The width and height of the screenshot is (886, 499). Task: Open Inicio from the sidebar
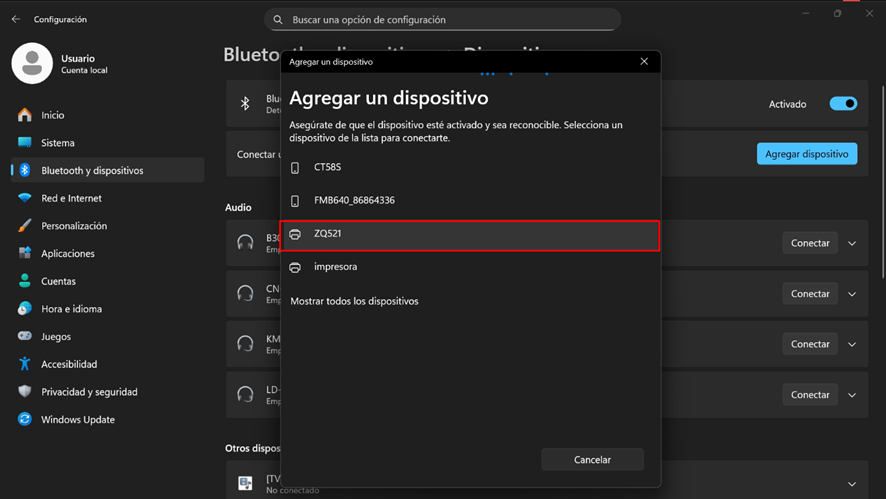tap(52, 115)
